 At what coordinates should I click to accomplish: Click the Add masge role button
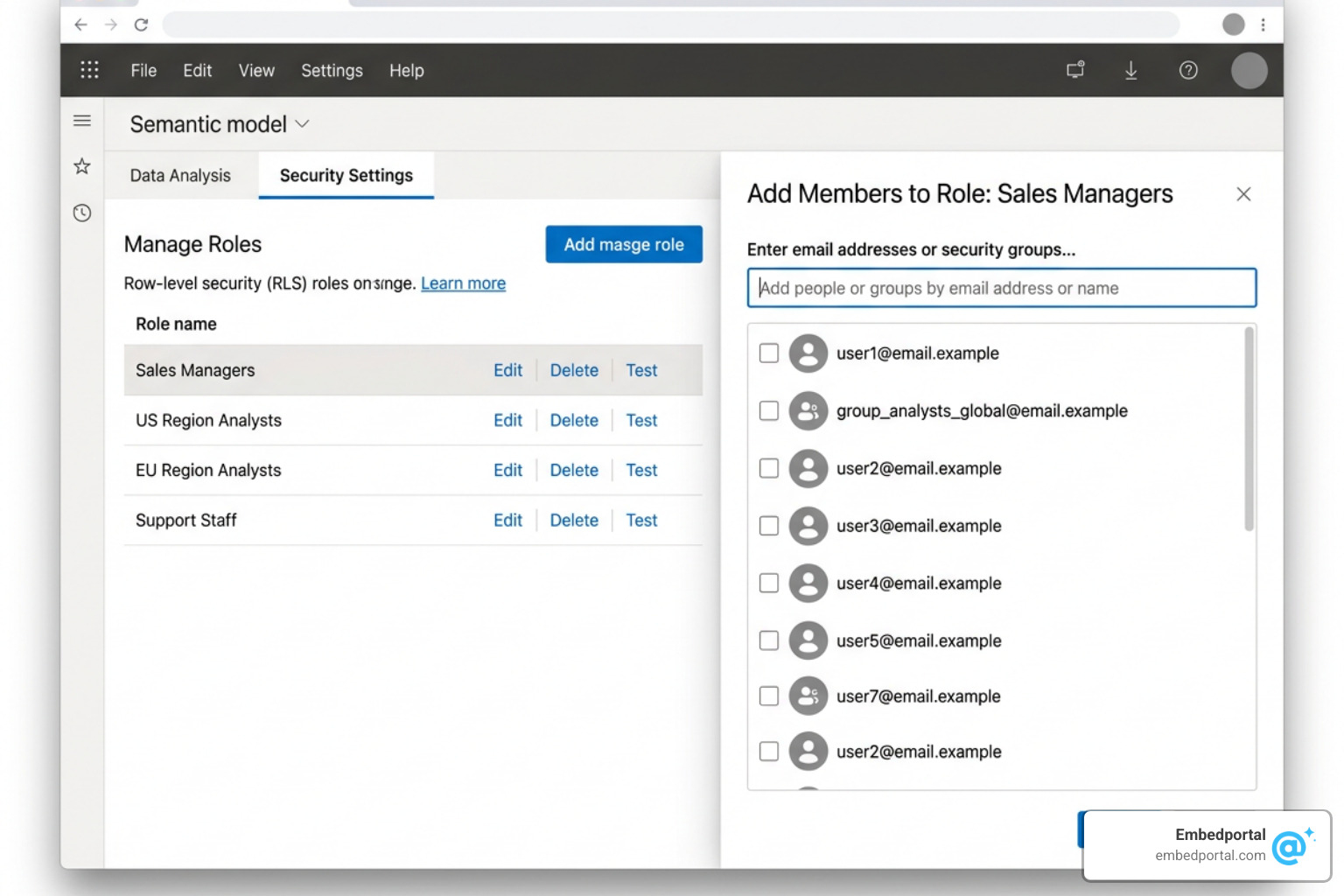pos(624,244)
